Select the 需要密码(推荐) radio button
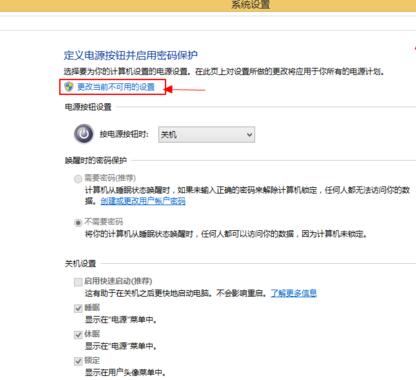The height and width of the screenshot is (380, 416). [78, 179]
